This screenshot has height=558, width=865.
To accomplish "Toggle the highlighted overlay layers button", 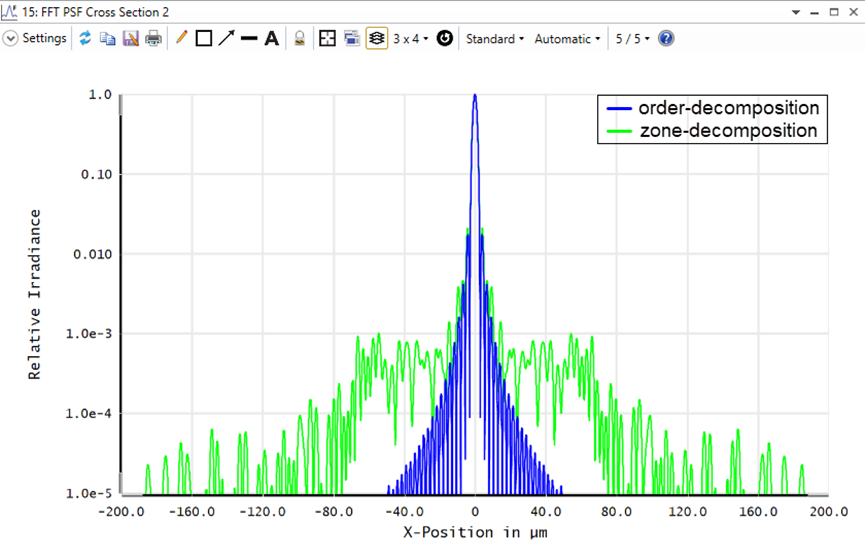I will click(x=377, y=39).
